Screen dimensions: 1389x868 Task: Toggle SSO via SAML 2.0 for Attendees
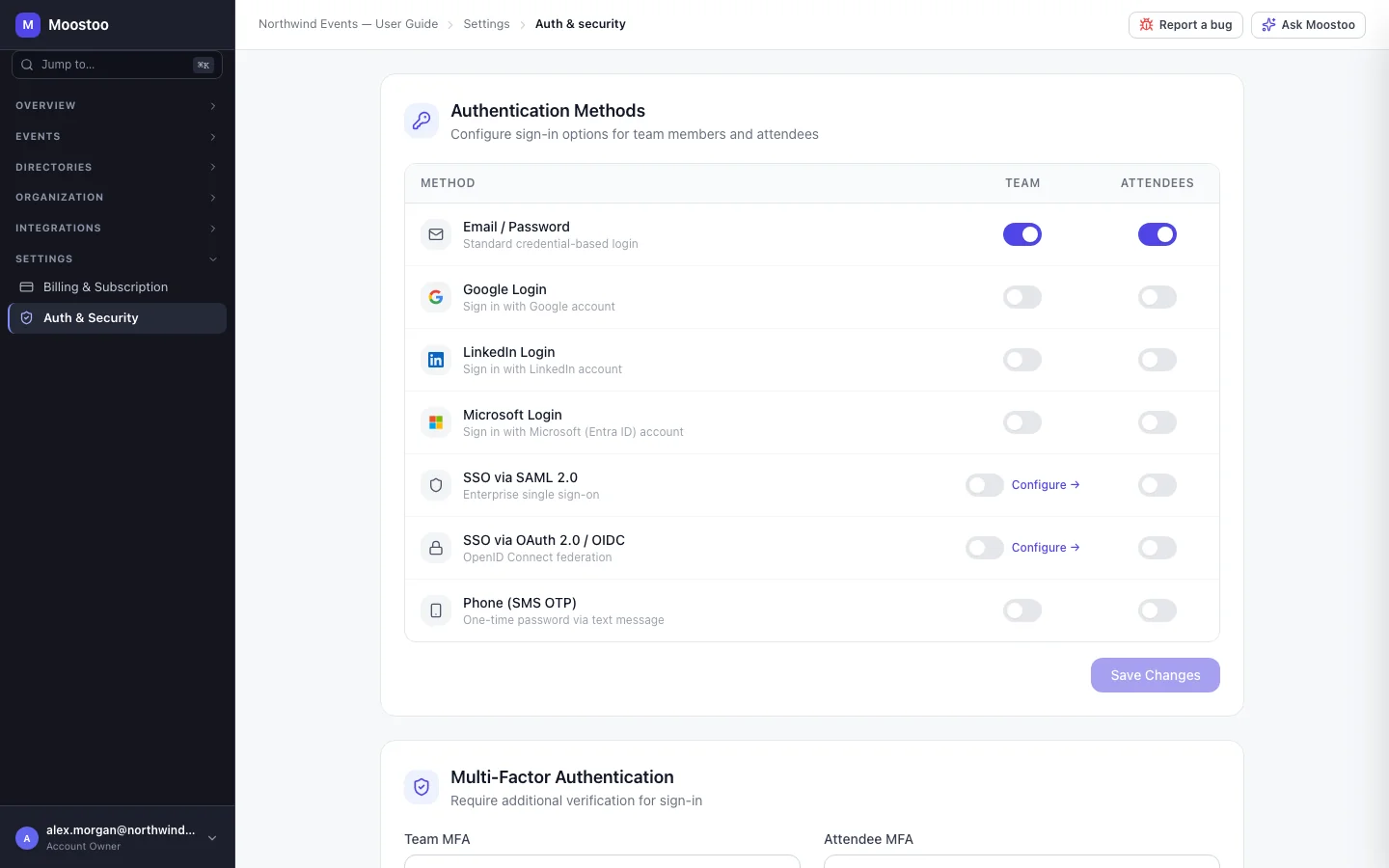point(1157,485)
